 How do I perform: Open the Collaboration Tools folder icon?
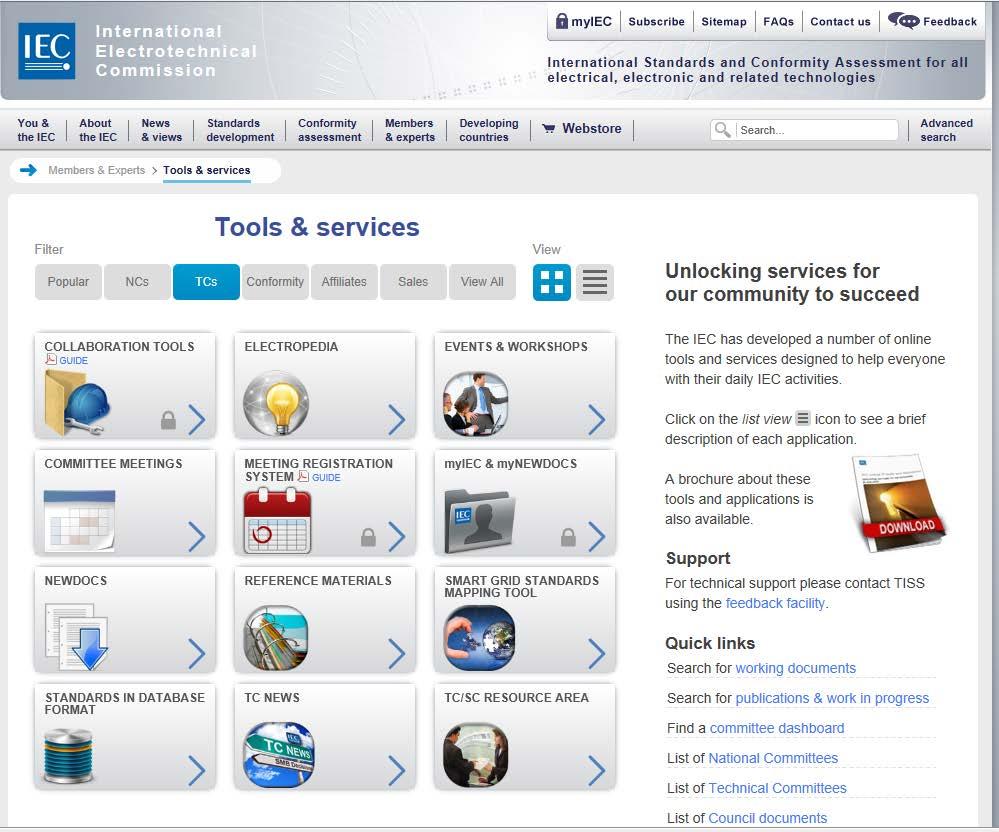[x=77, y=404]
